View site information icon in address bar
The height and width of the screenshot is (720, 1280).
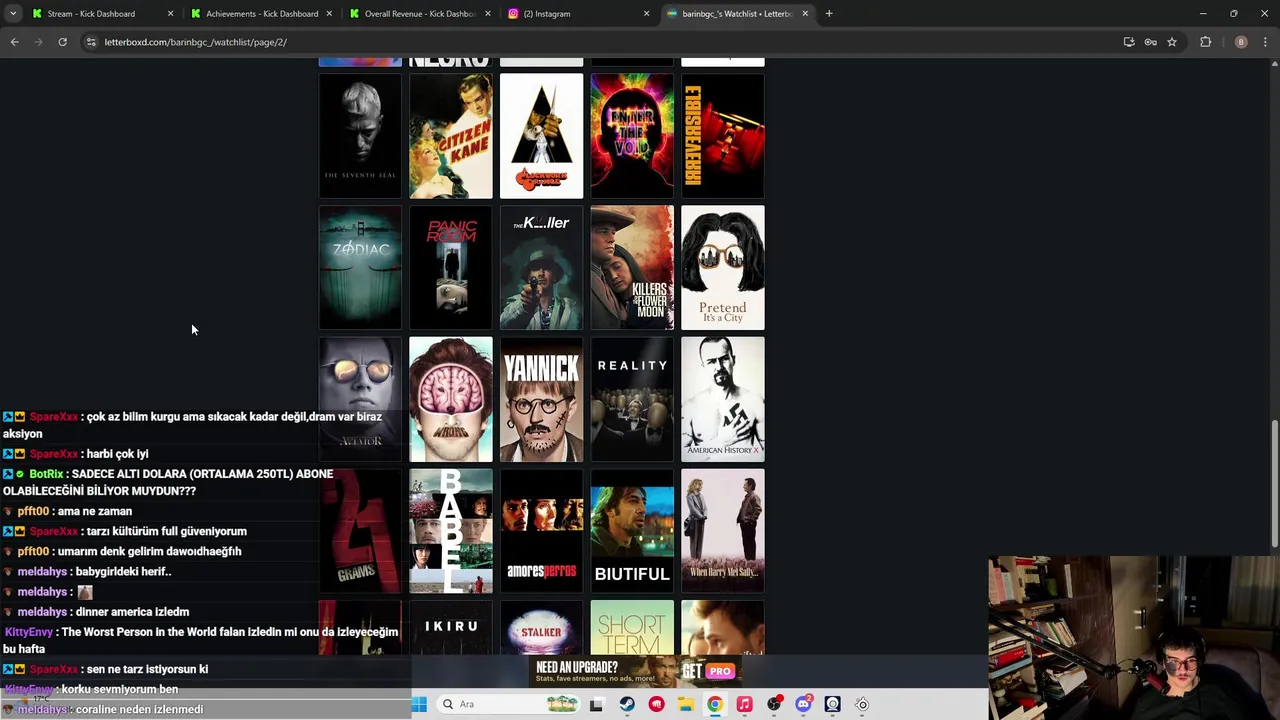click(91, 42)
